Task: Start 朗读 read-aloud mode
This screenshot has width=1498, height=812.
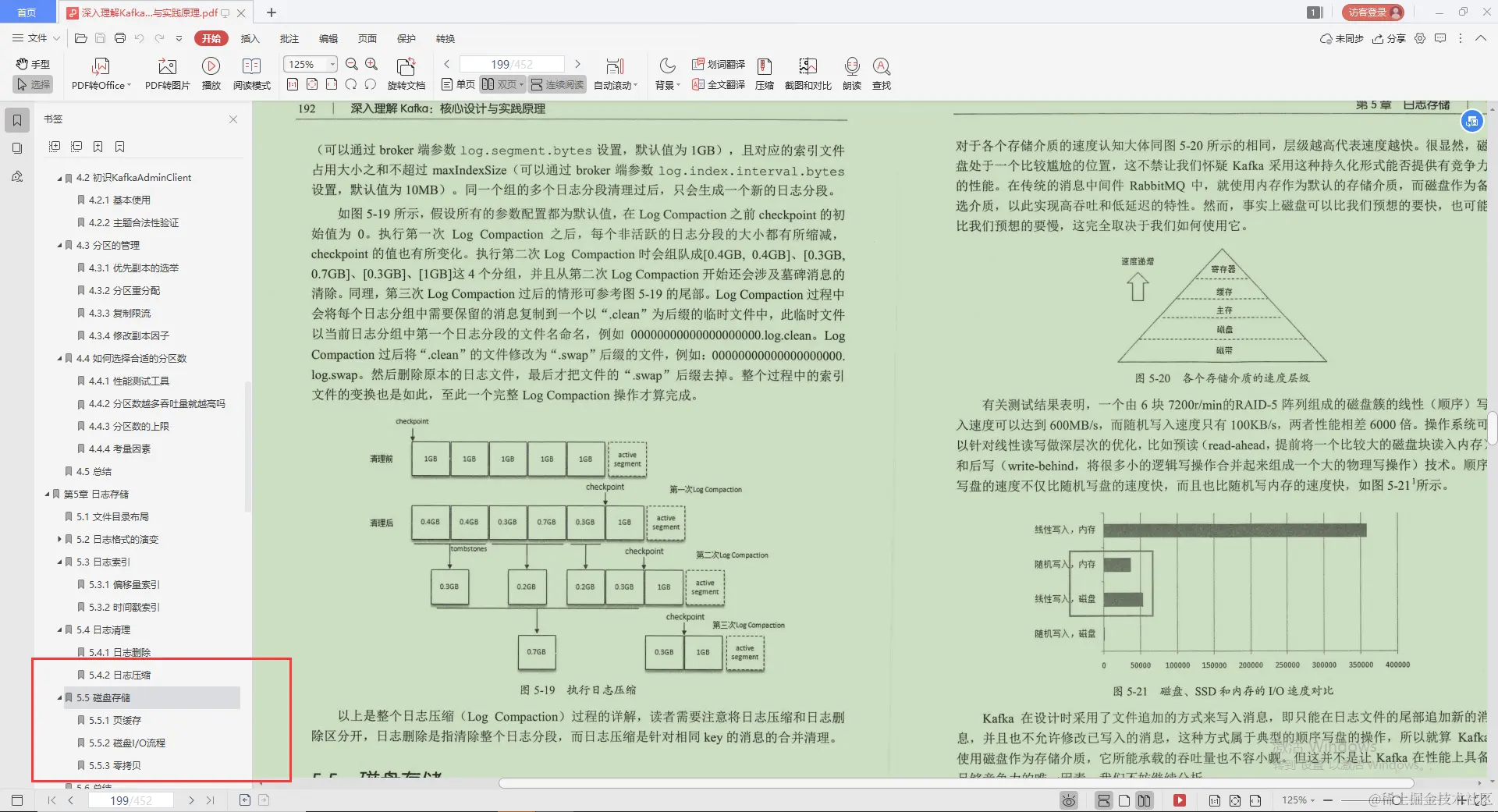Action: pos(851,73)
